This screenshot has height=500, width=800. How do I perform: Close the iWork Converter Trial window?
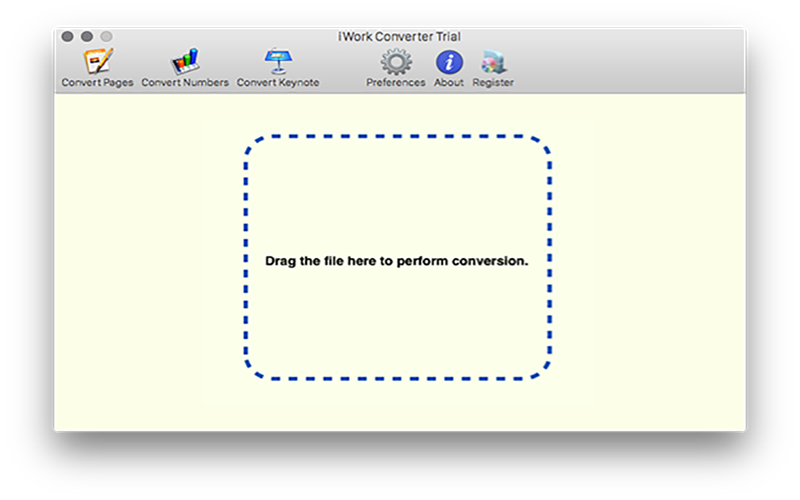(67, 36)
